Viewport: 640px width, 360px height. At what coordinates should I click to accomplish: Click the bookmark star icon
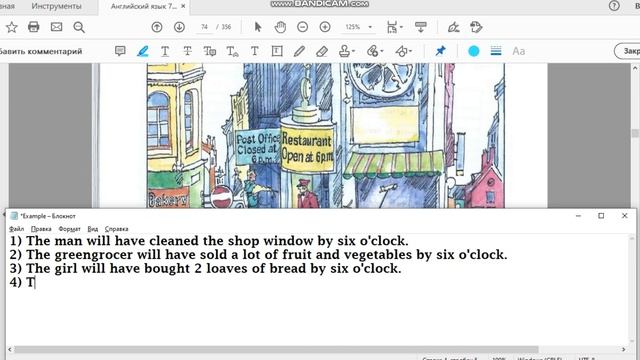point(11,27)
